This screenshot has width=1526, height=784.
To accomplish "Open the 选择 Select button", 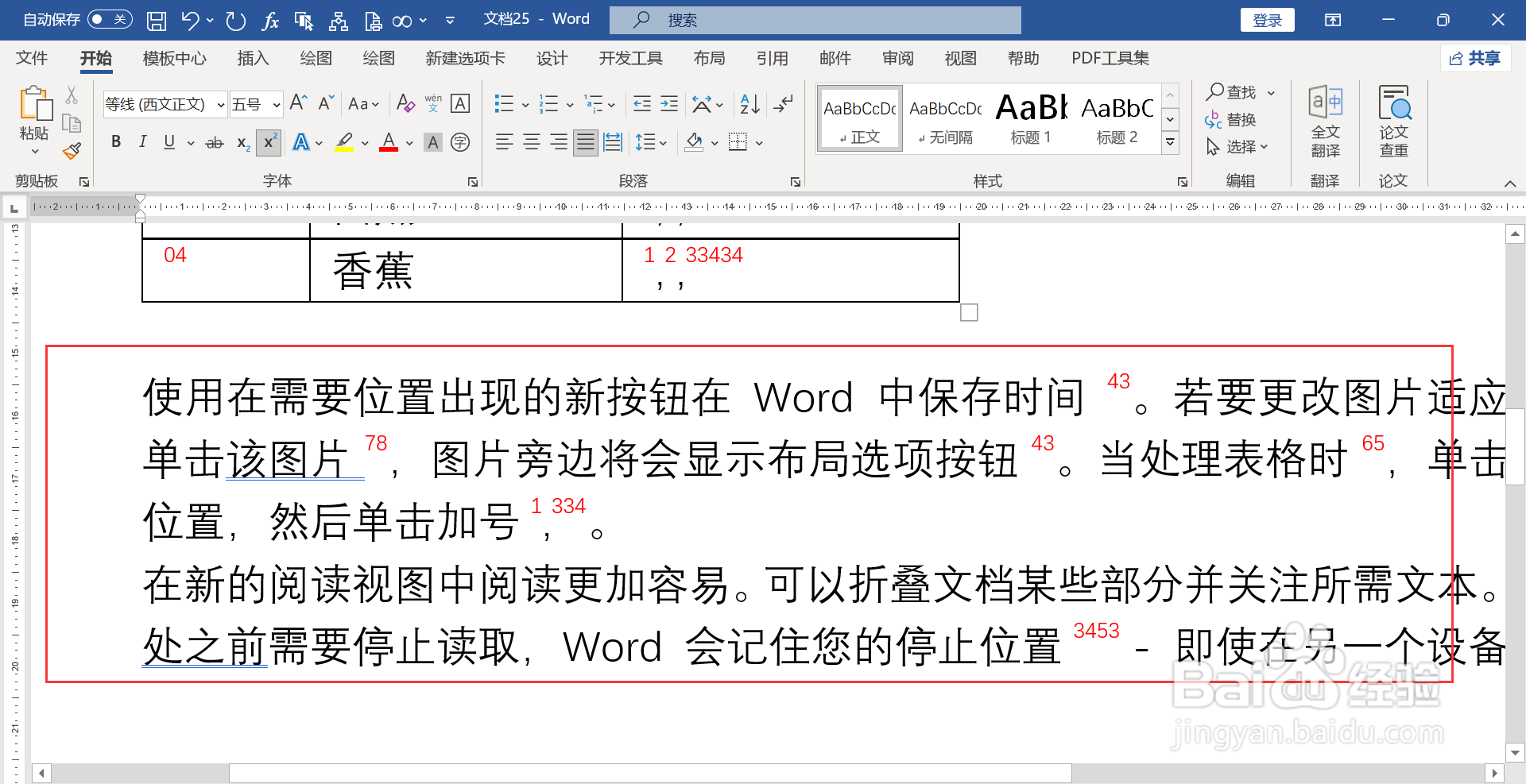I will point(1237,147).
